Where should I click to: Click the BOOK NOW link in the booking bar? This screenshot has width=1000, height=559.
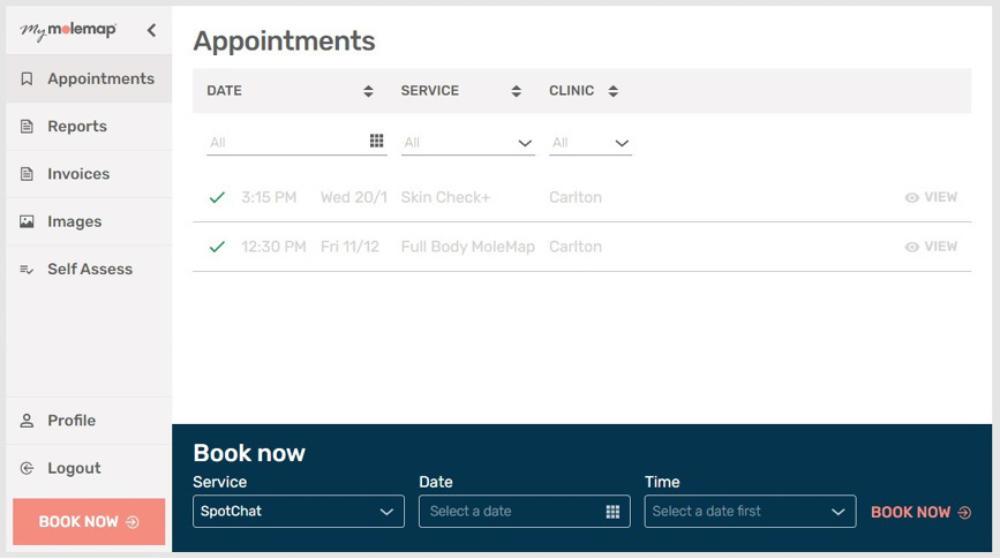pyautogui.click(x=920, y=512)
